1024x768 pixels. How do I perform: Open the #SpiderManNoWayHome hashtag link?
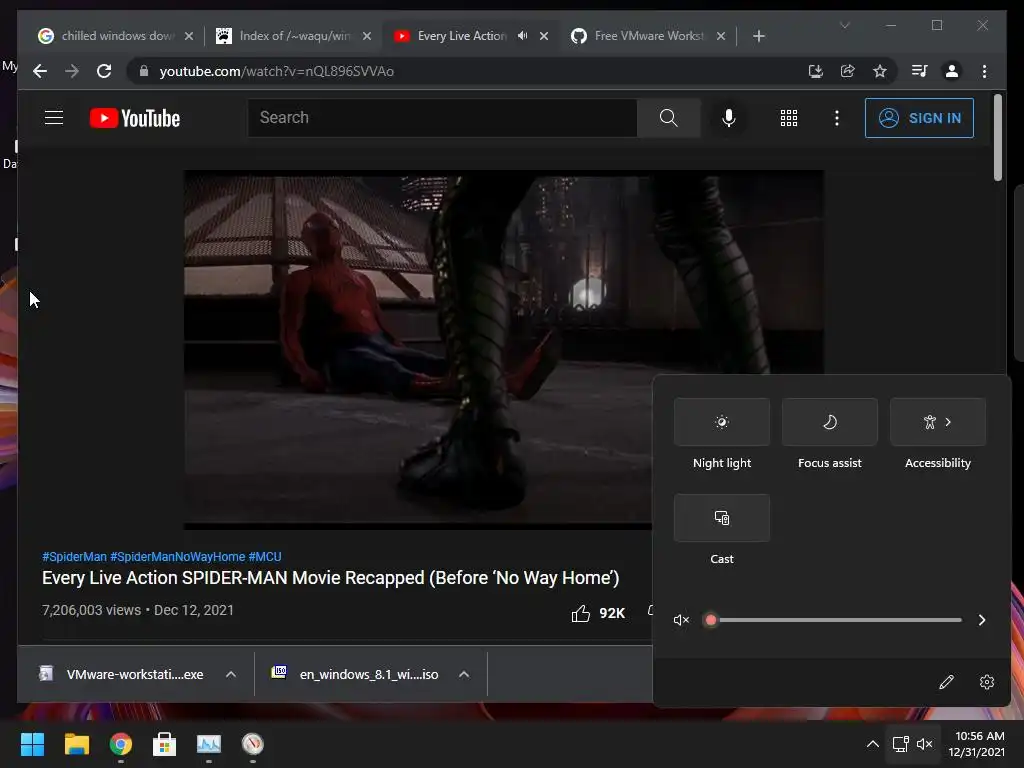point(178,556)
